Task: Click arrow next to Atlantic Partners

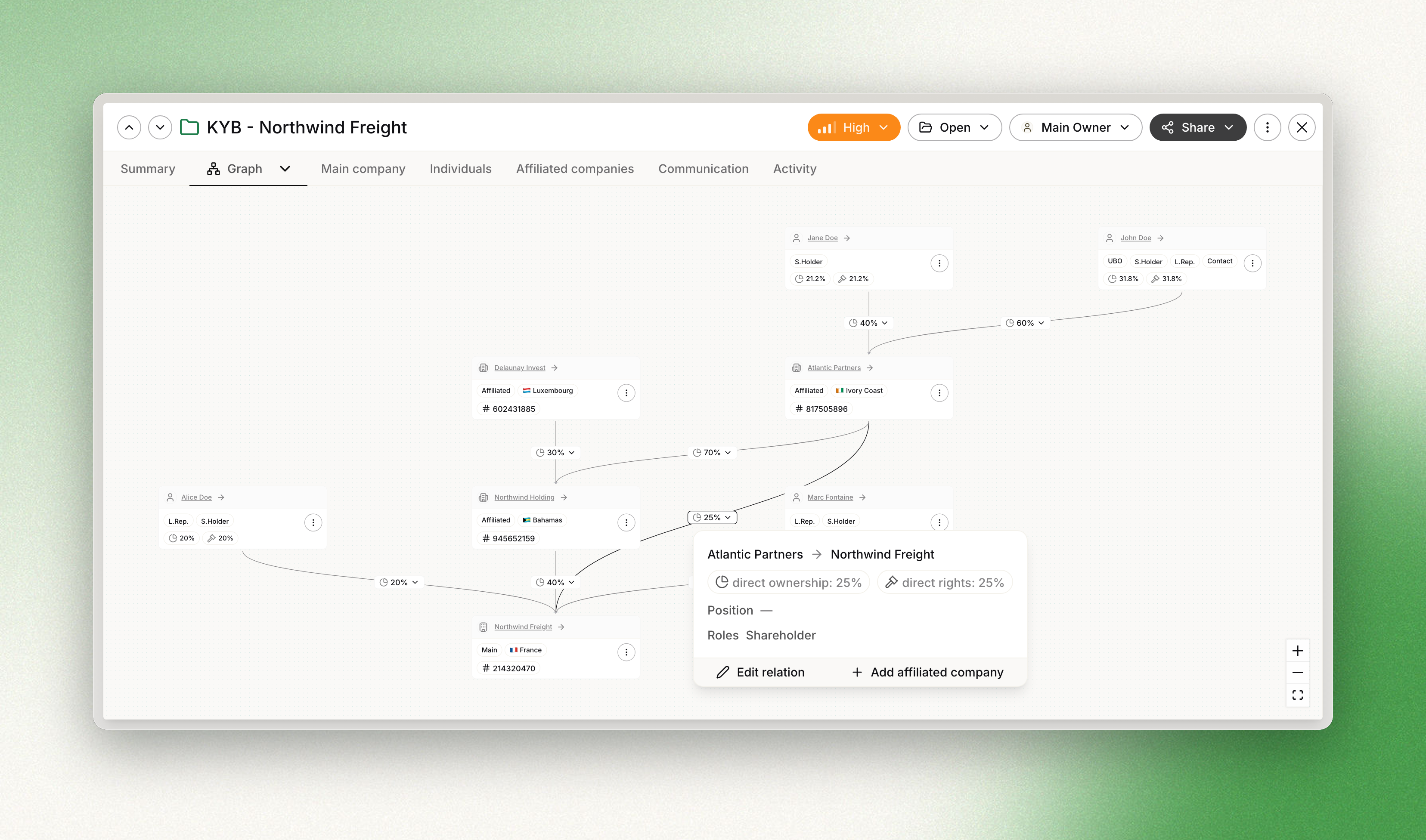Action: (870, 368)
